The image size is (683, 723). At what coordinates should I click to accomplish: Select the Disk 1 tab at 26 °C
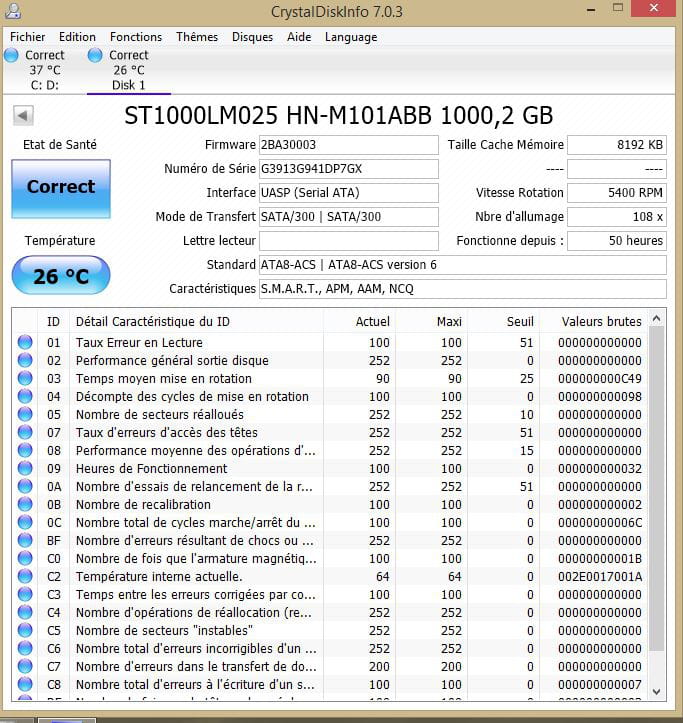129,70
